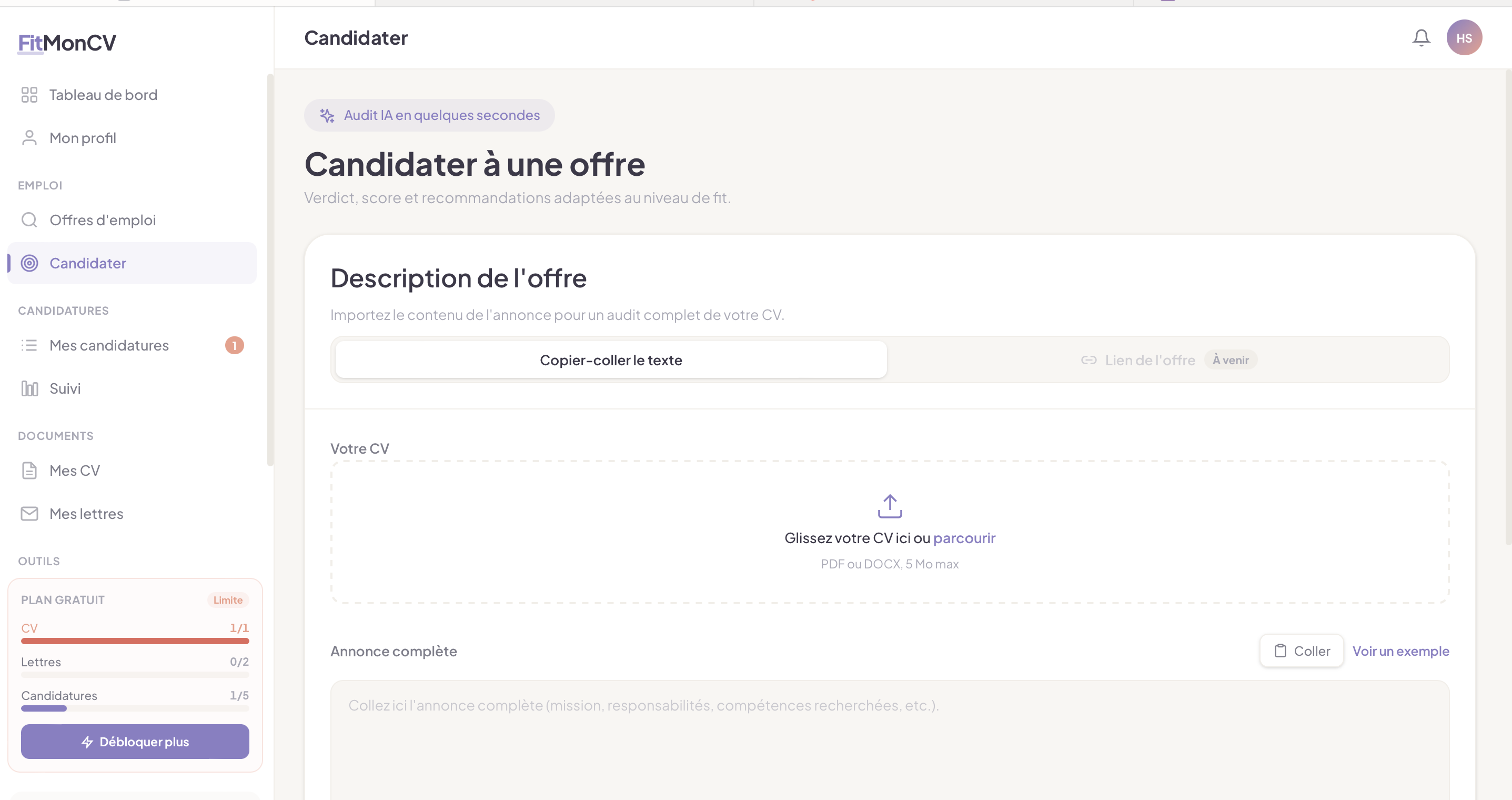This screenshot has width=1512, height=800.
Task: Open the Mes CV document icon
Action: point(29,470)
